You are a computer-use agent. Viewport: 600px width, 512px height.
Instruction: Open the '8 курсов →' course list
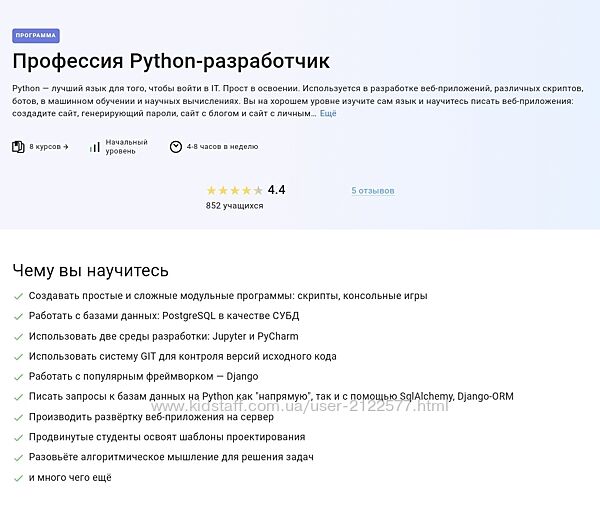point(49,147)
